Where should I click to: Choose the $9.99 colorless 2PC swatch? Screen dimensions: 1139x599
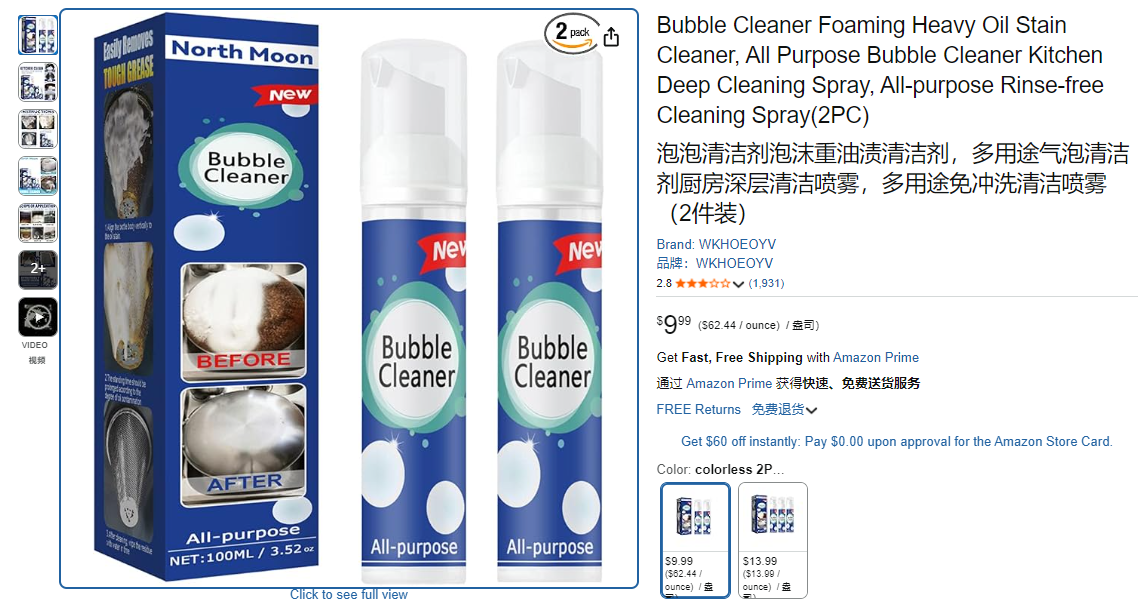pyautogui.click(x=695, y=540)
